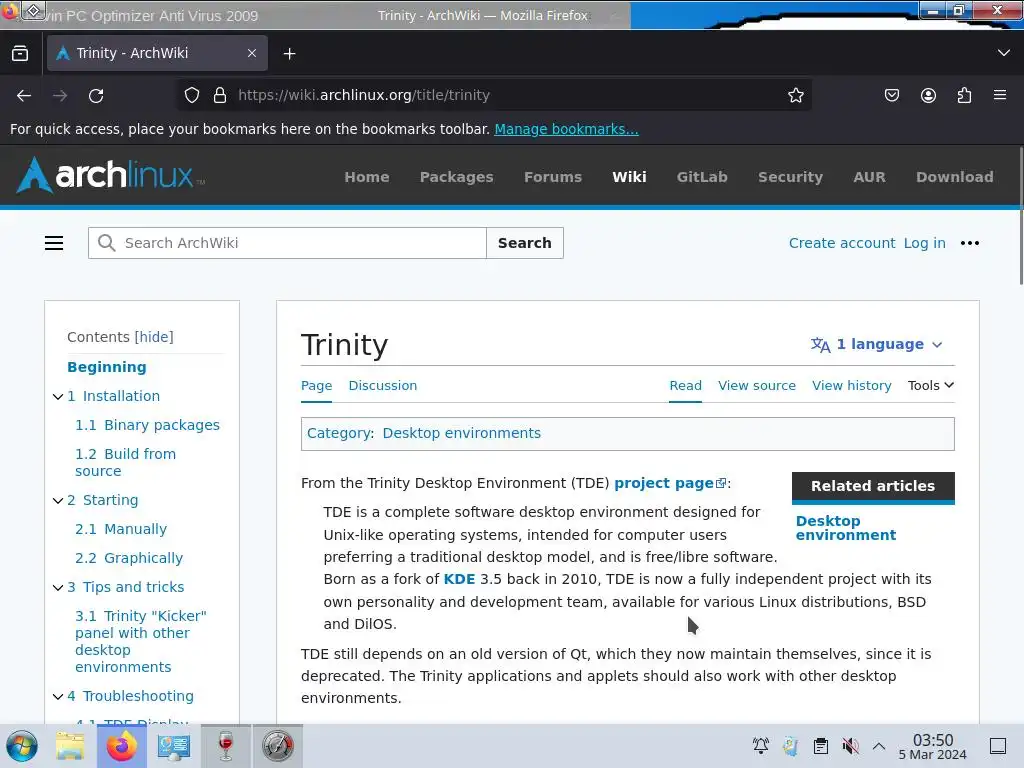Open the clipboard tray icon

click(821, 745)
